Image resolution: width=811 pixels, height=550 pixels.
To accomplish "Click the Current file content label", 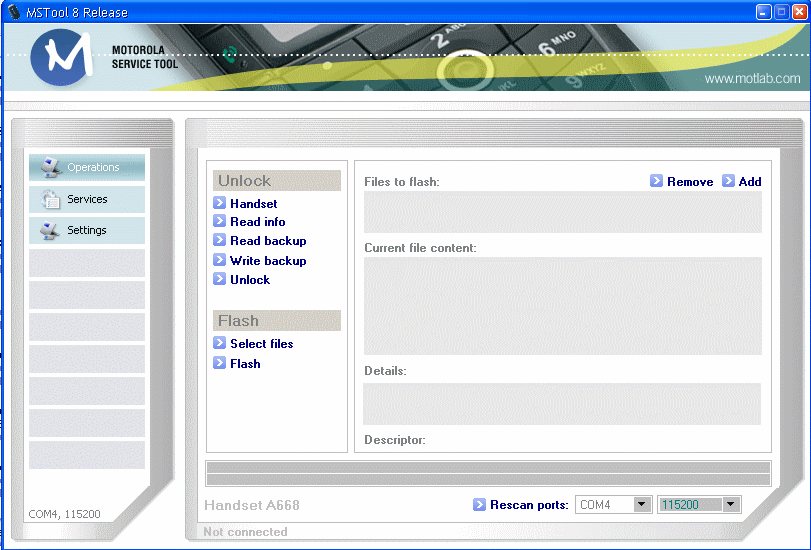I will pyautogui.click(x=420, y=248).
